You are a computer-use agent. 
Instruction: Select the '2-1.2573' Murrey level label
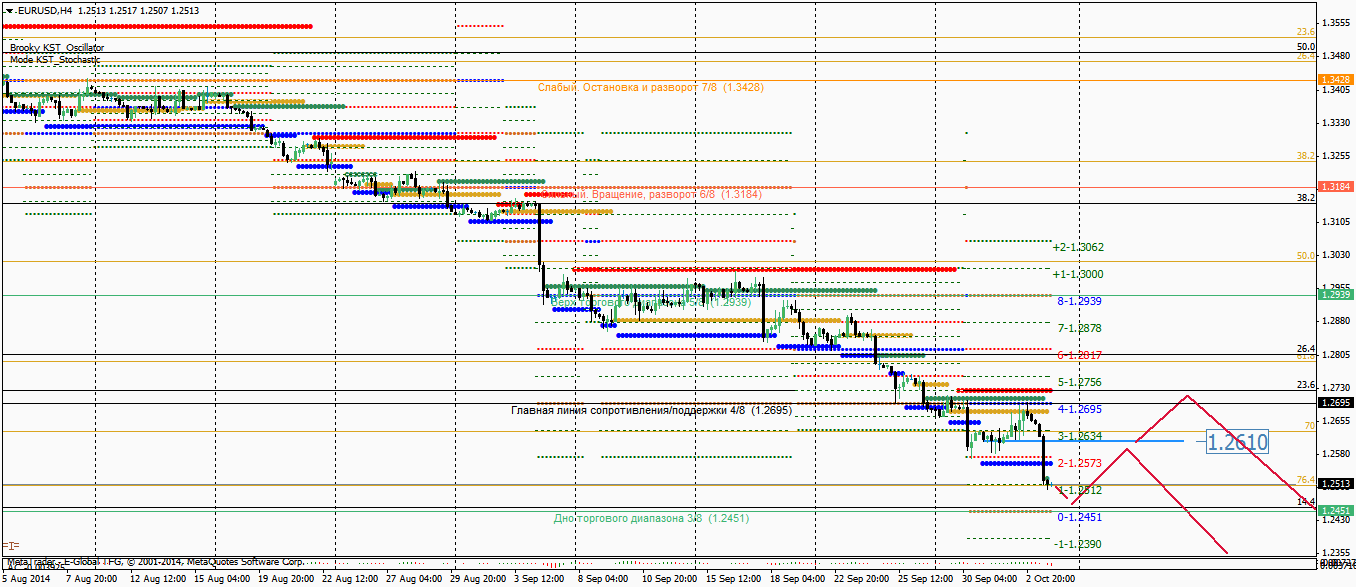pyautogui.click(x=1080, y=463)
